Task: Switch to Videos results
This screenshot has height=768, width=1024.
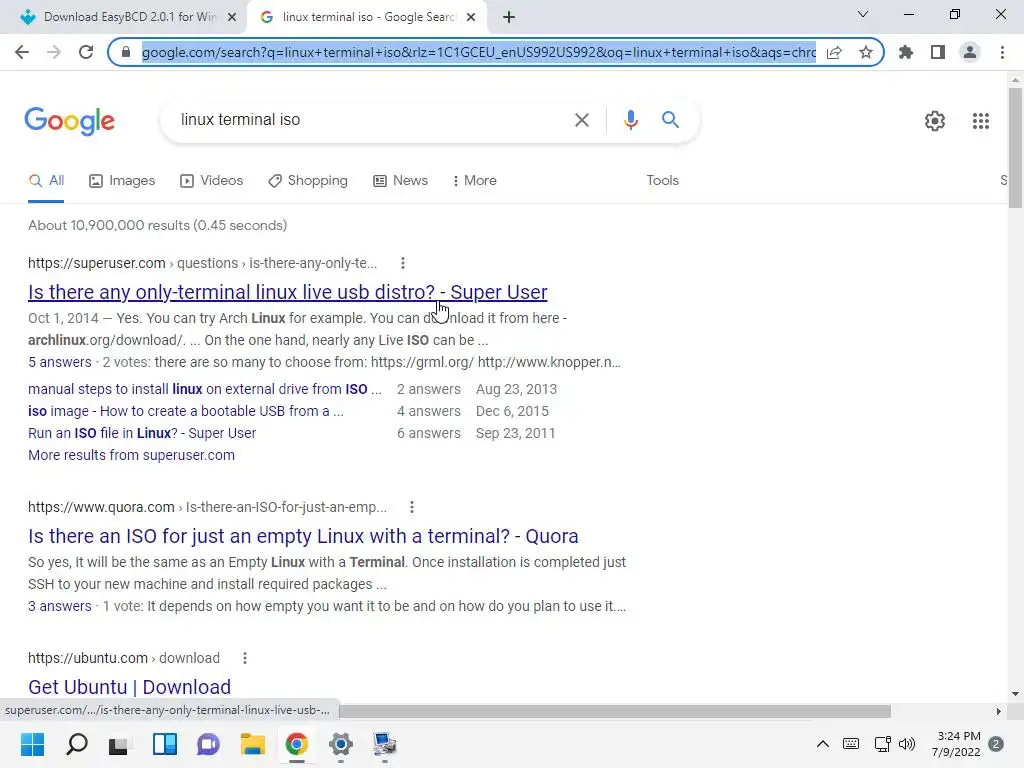Action: 212,181
